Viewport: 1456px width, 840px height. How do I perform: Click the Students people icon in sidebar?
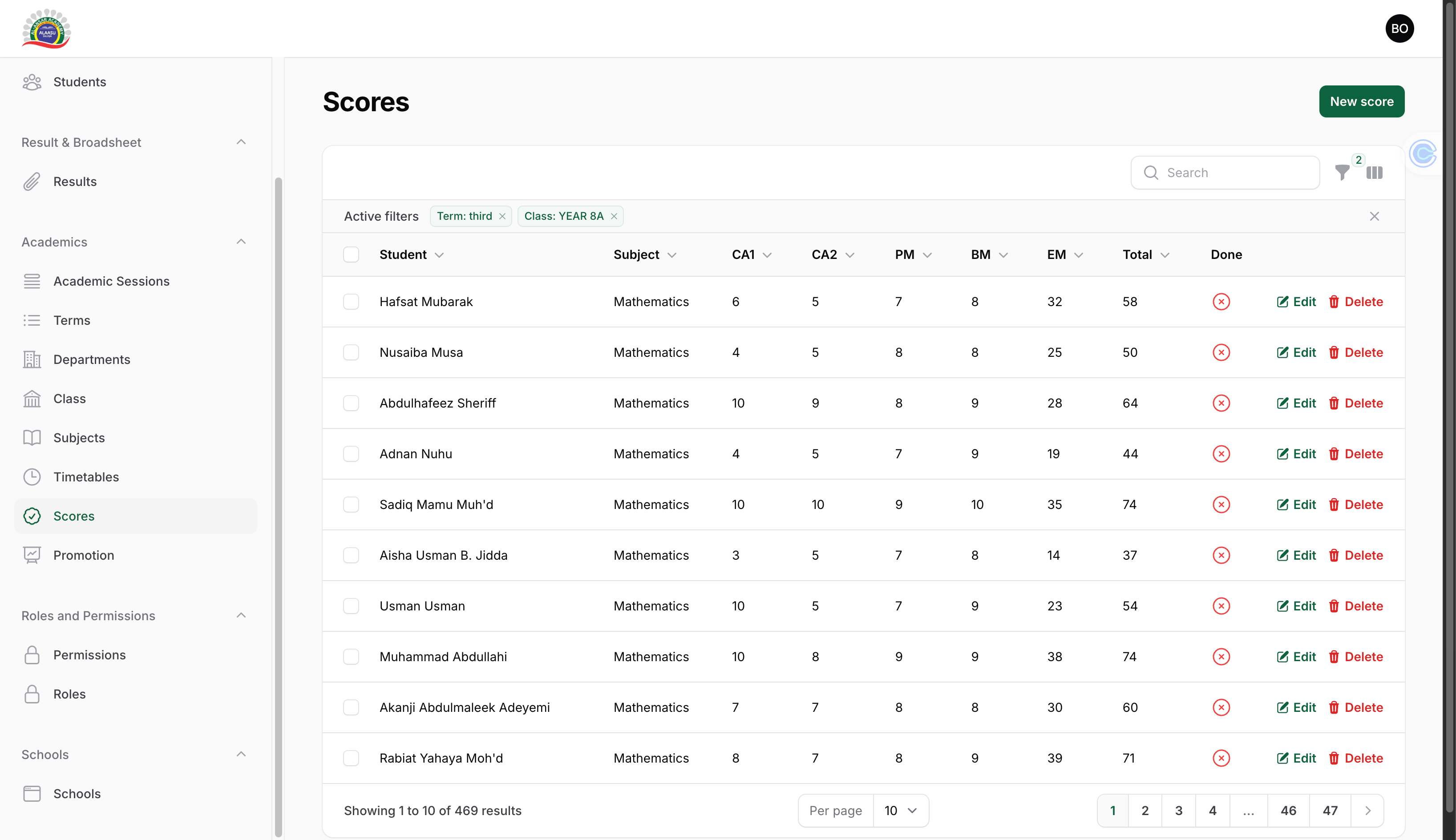32,82
